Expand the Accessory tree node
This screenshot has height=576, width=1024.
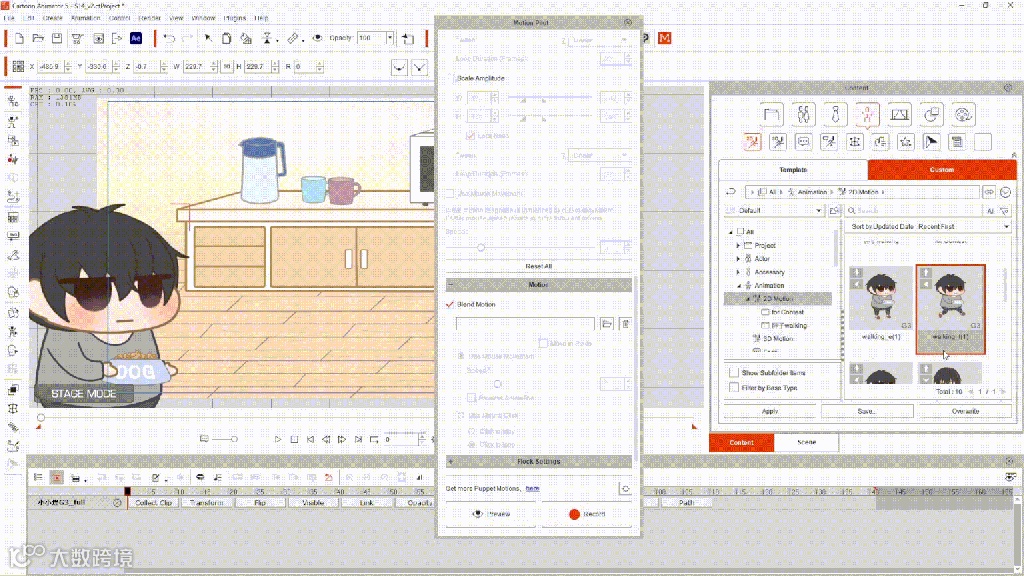(x=739, y=272)
